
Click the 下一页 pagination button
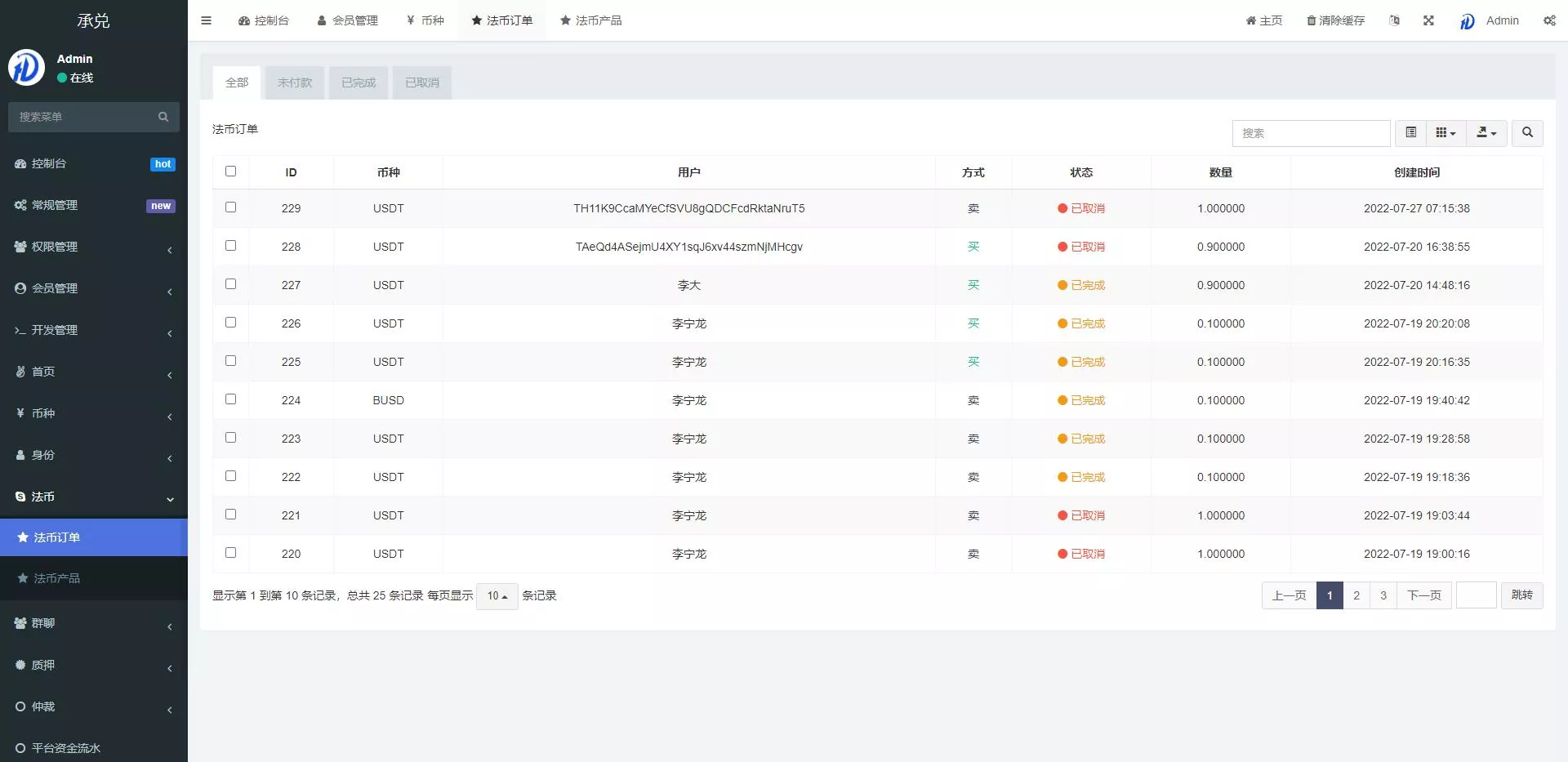[x=1423, y=595]
